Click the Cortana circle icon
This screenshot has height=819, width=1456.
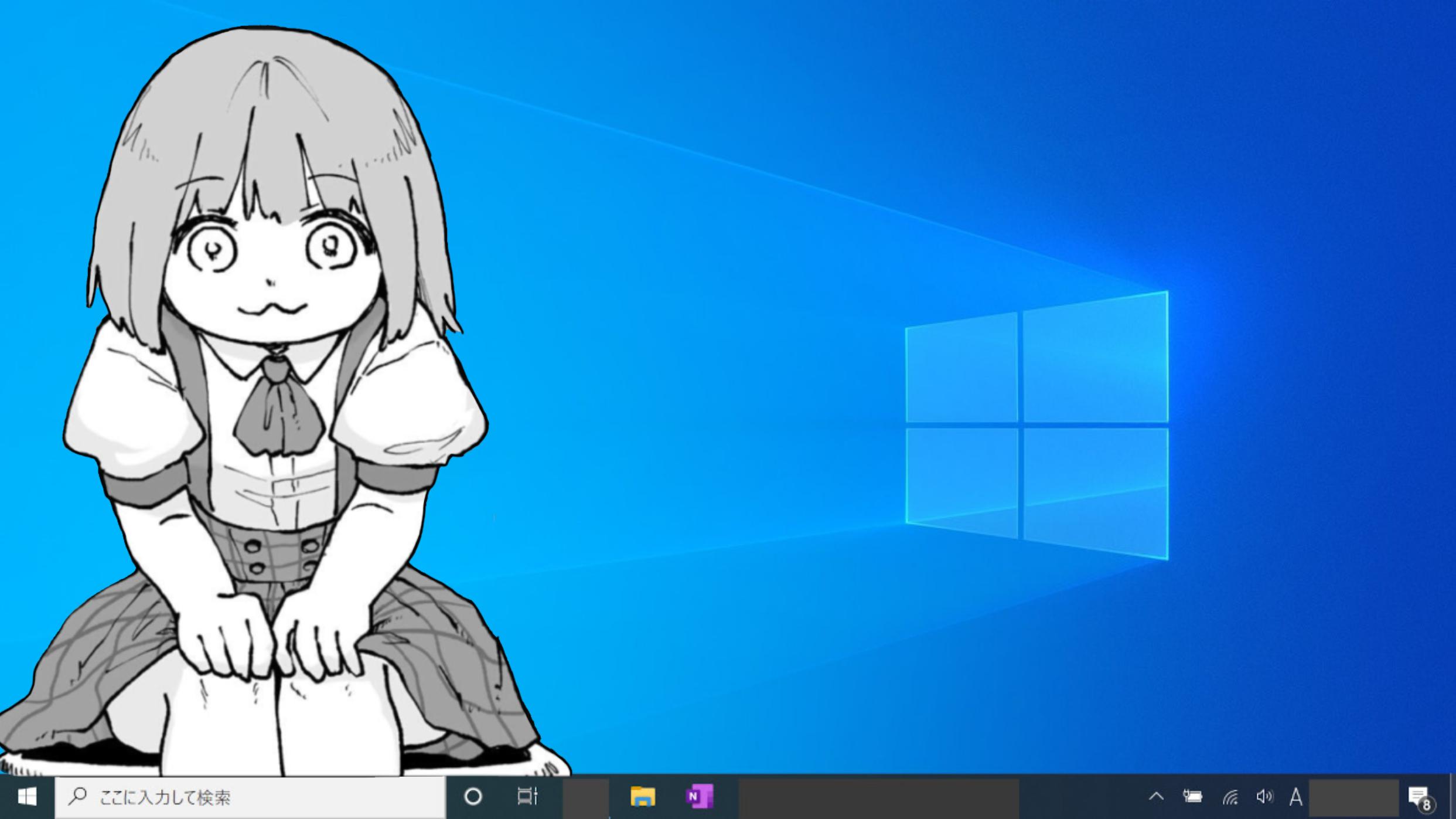pos(473,797)
